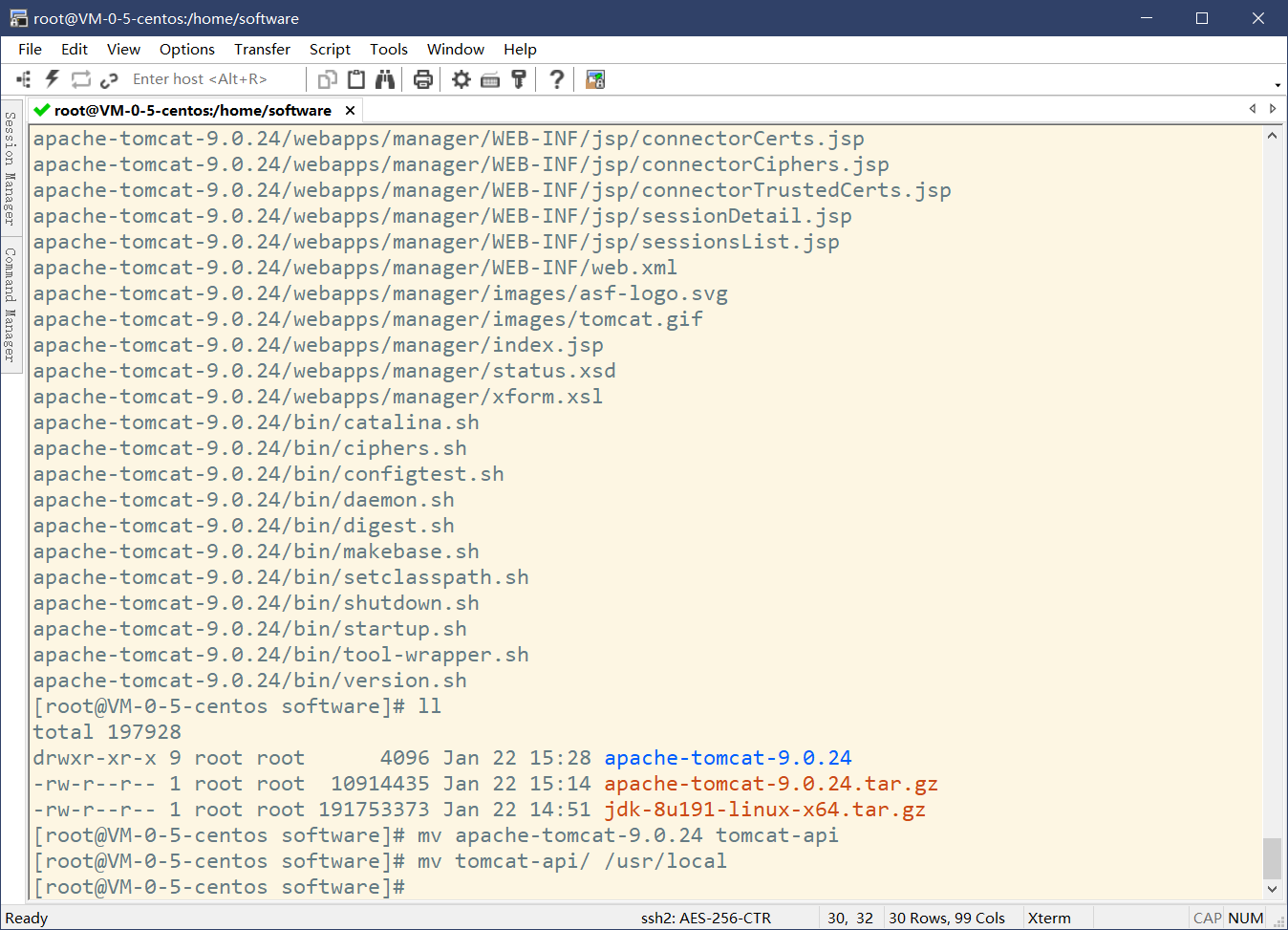Open Session Options gear icon

462,79
